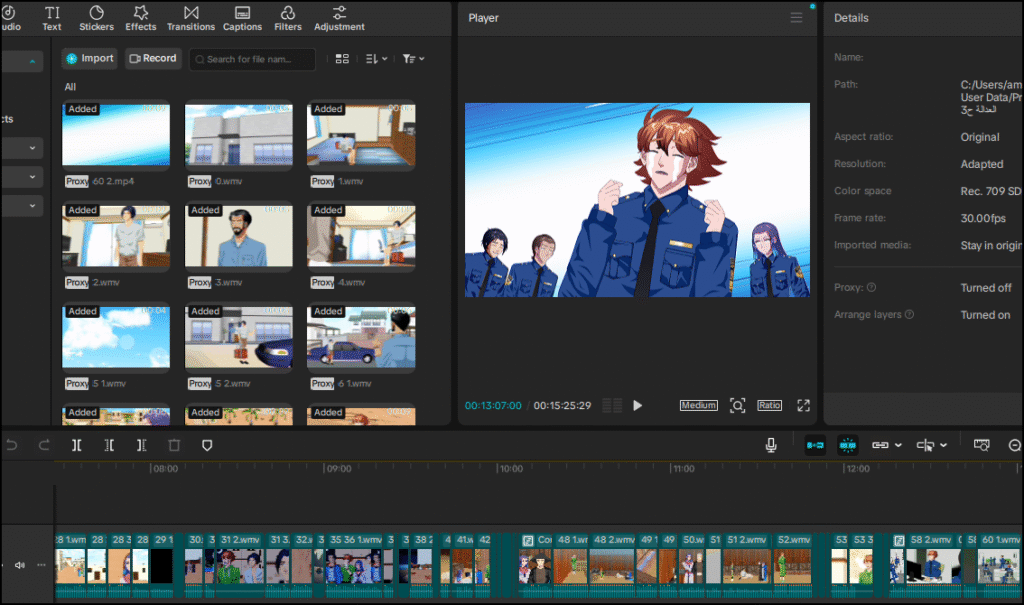Play the video in the Player
This screenshot has height=605, width=1024.
click(x=637, y=406)
